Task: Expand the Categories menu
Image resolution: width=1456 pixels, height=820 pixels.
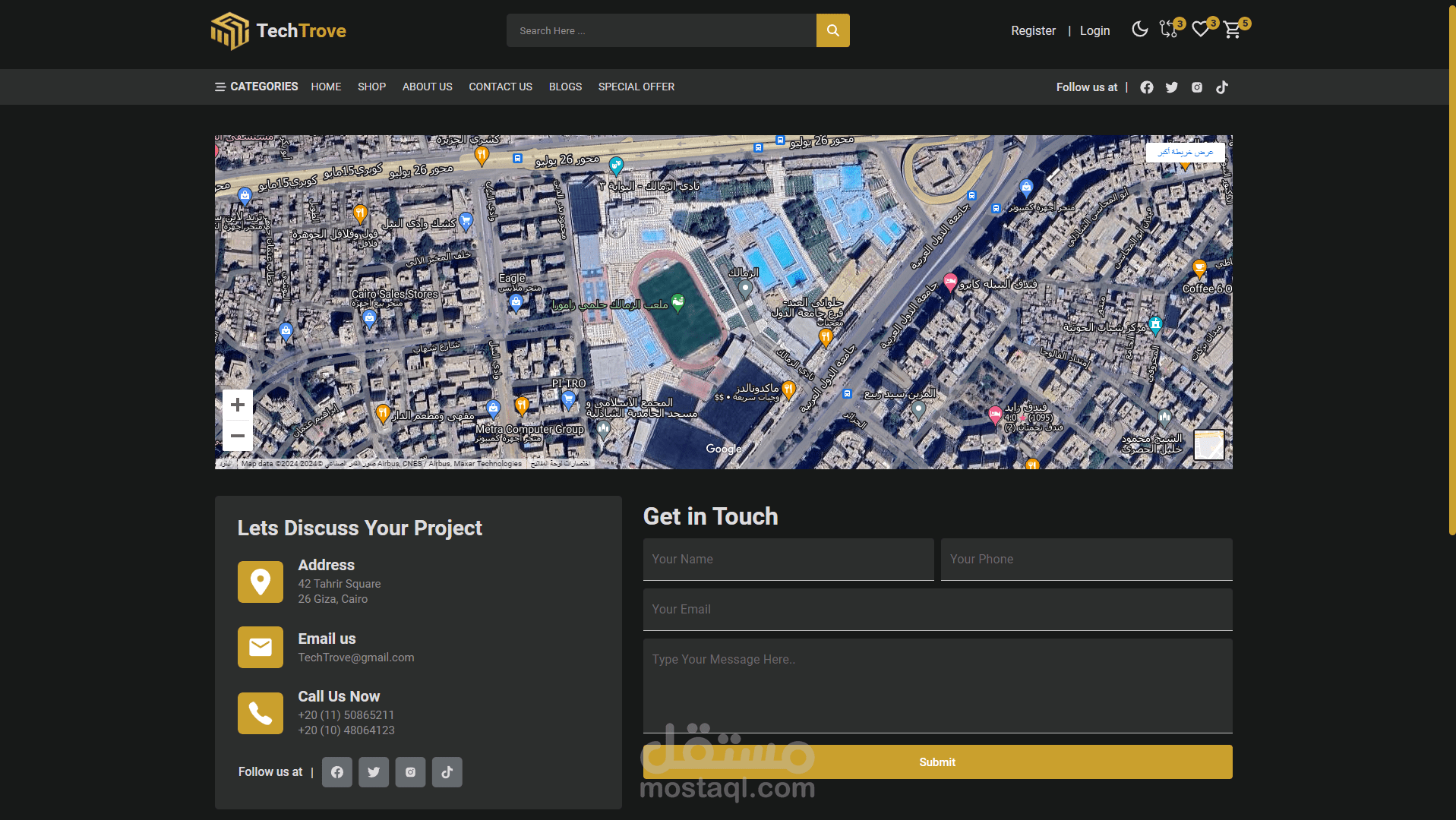Action: 256,87
